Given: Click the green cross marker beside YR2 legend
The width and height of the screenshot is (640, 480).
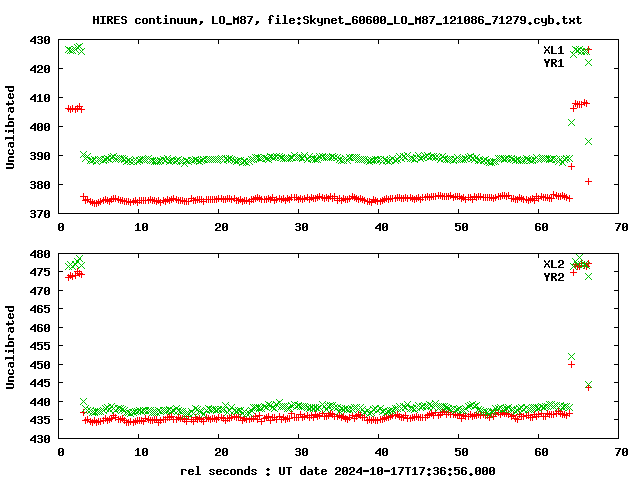Looking at the screenshot, I should click(588, 276).
